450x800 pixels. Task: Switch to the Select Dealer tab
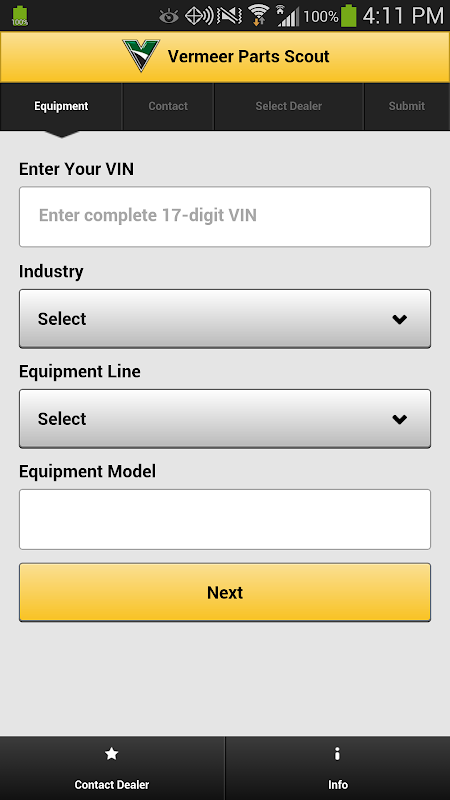click(x=289, y=107)
